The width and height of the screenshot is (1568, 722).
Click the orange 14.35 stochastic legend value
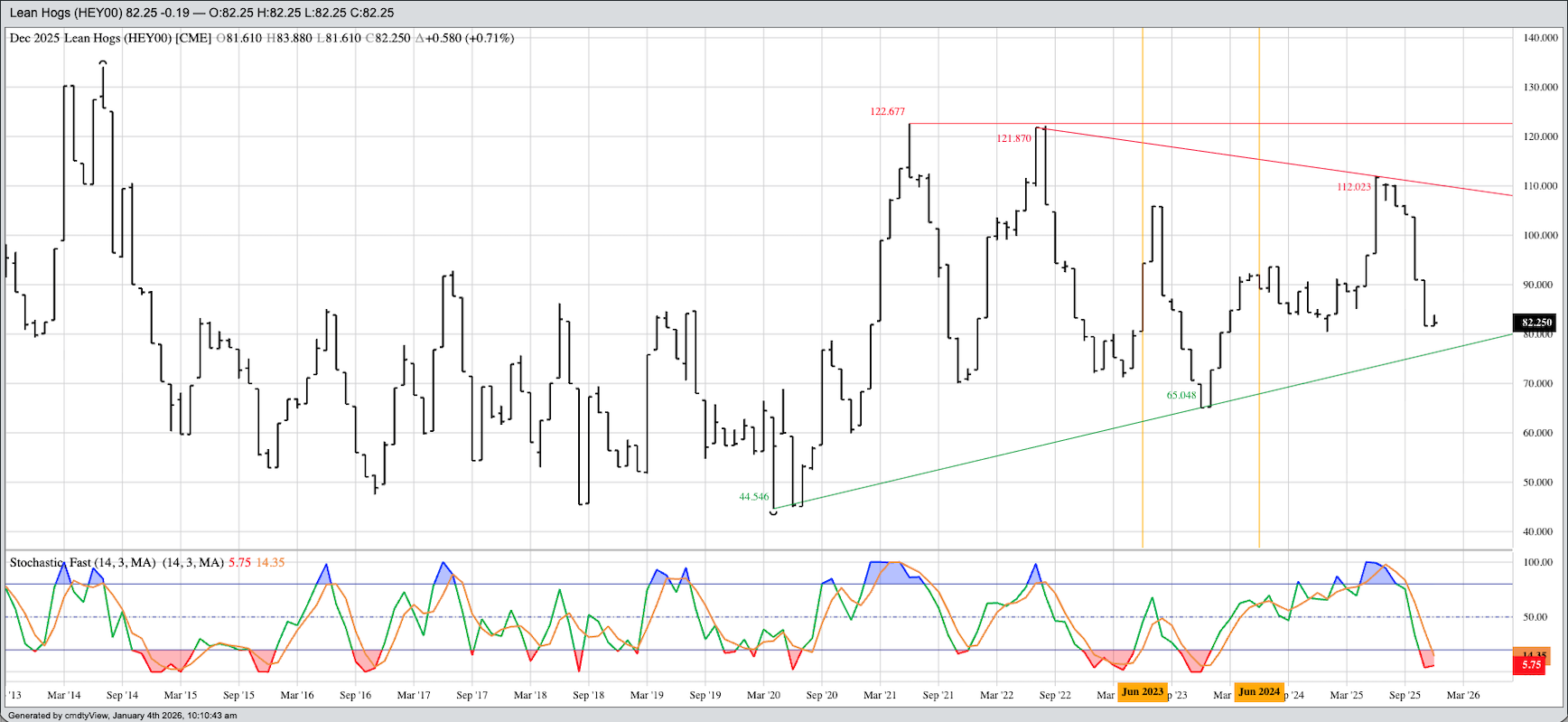tap(270, 563)
